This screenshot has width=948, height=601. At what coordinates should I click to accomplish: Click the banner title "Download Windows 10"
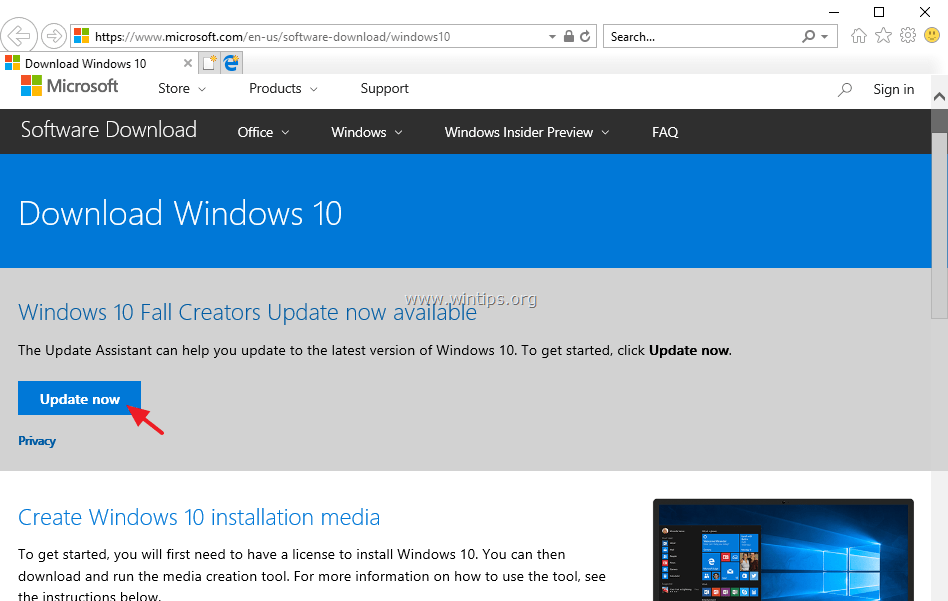180,213
